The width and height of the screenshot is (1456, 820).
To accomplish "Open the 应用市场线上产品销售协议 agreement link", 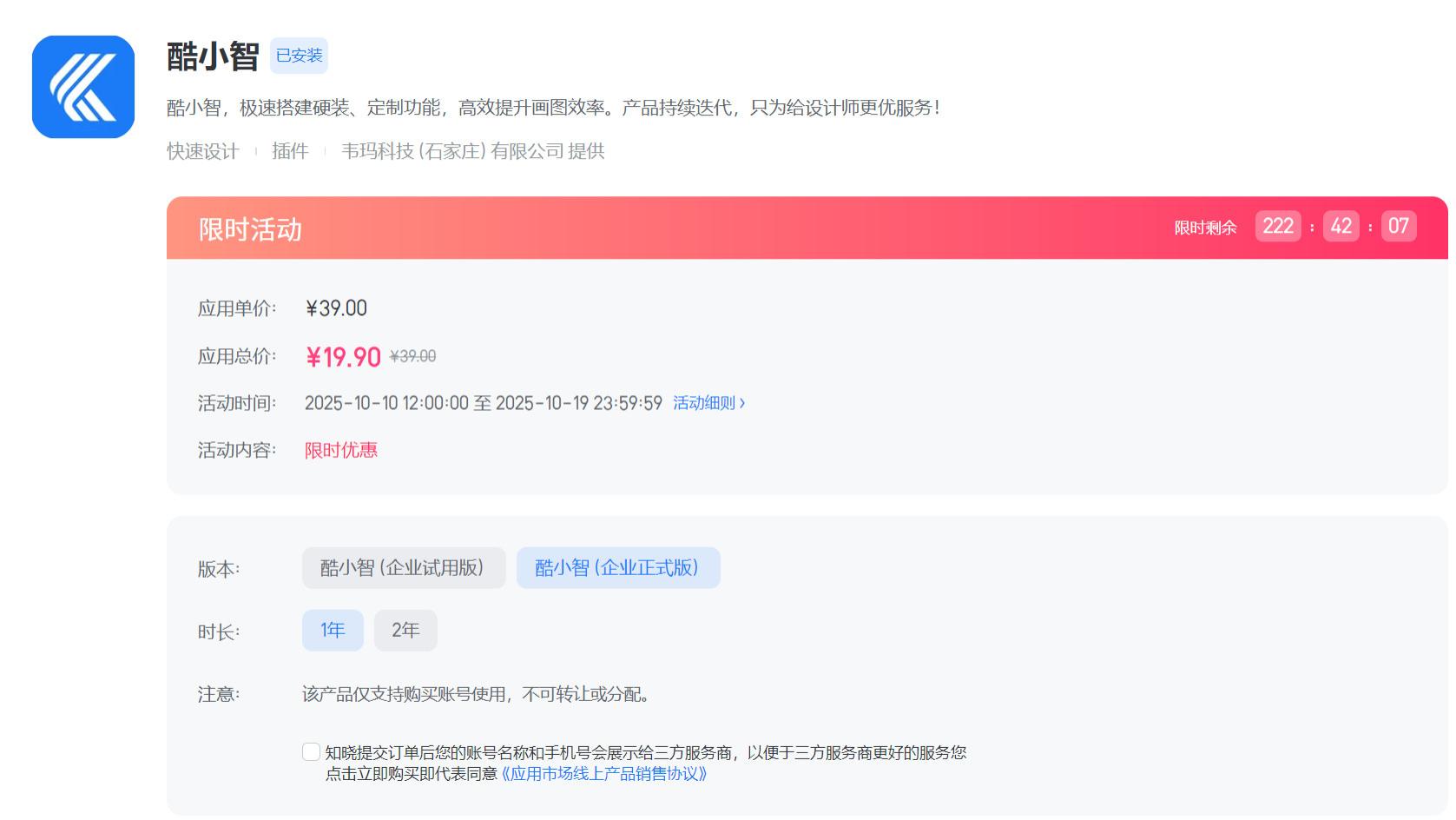I will click(604, 774).
